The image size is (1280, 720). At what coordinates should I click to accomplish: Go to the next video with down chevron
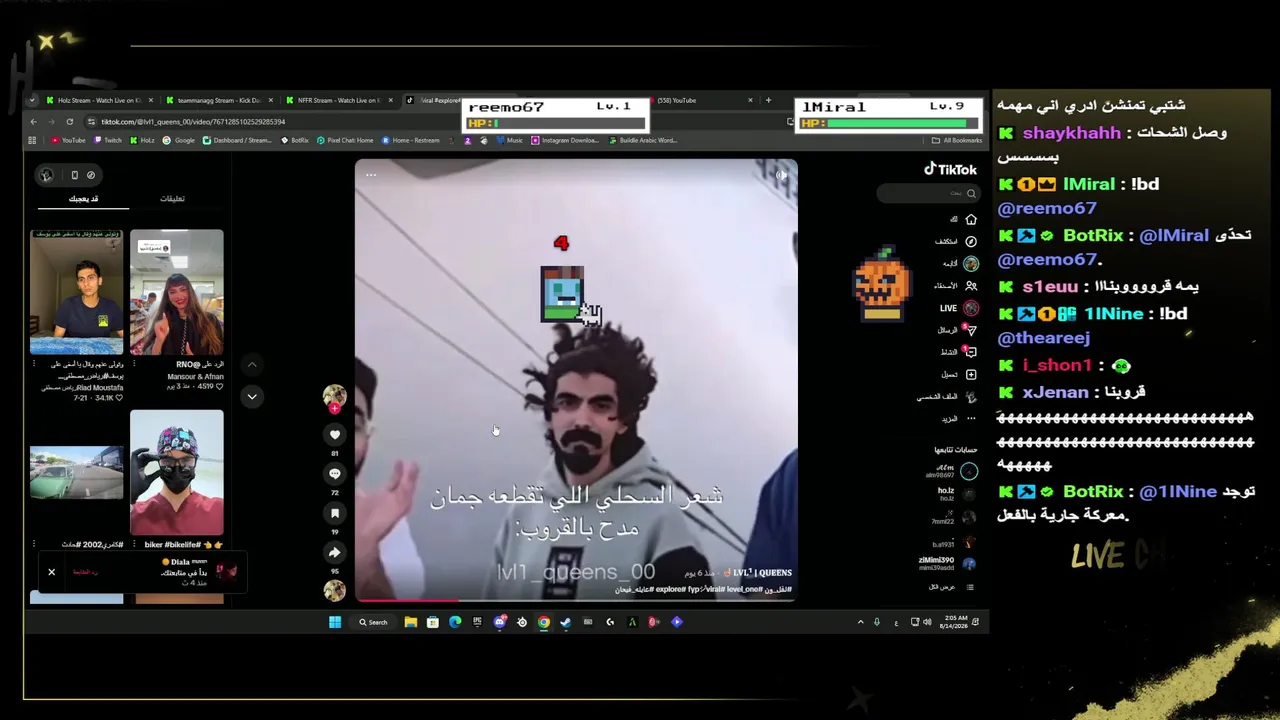pyautogui.click(x=252, y=397)
